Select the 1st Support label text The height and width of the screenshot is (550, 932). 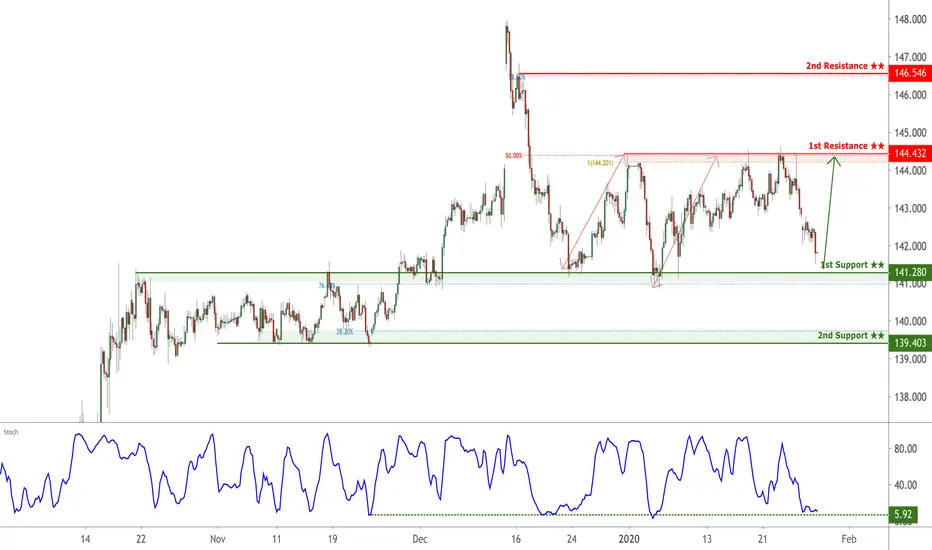point(852,265)
